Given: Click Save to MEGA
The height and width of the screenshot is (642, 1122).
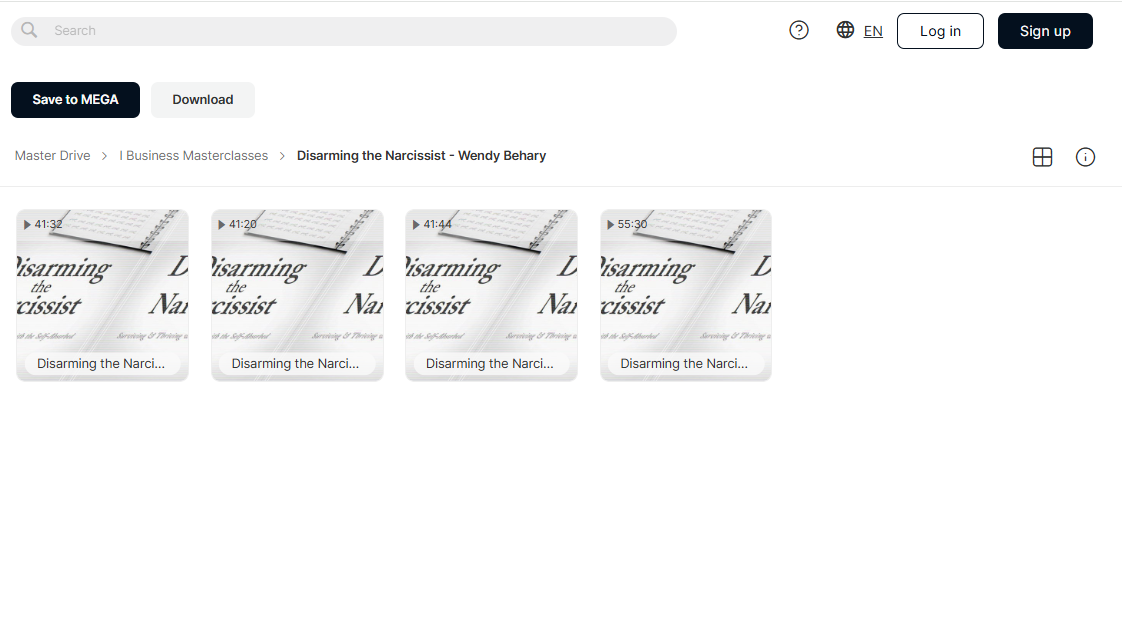Looking at the screenshot, I should [x=75, y=99].
